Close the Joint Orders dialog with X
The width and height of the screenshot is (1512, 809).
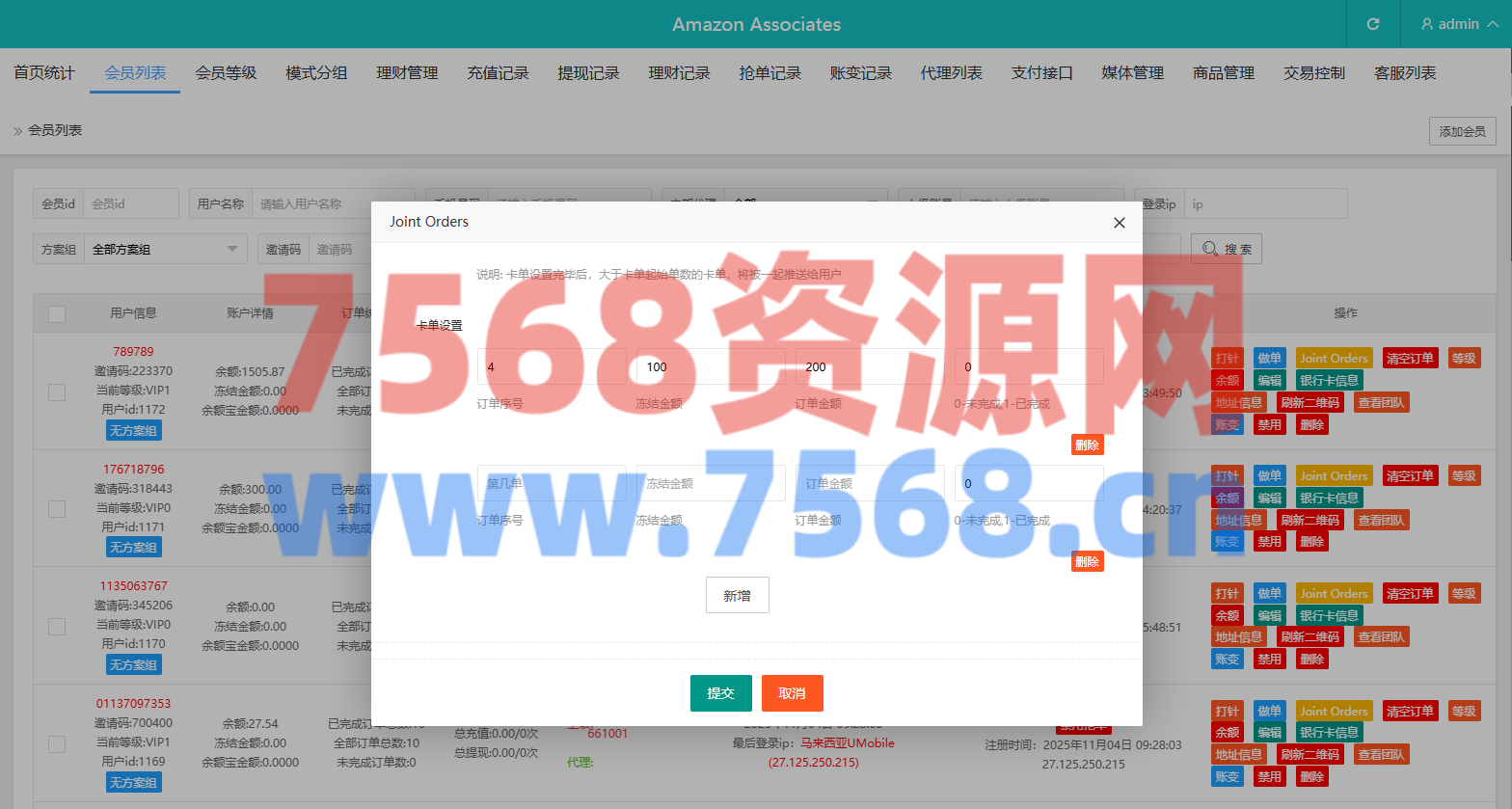coord(1119,223)
